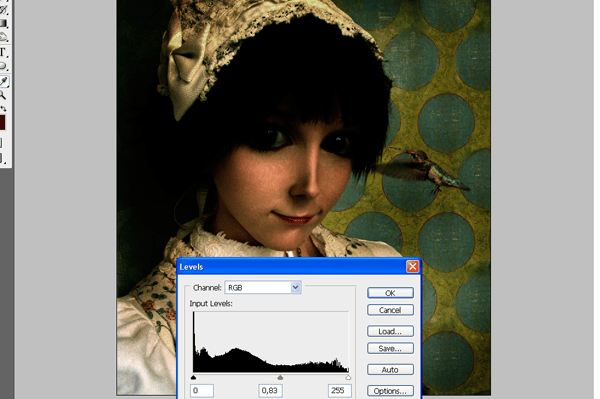Select the Zoom magnifier tool
Image resolution: width=600 pixels, height=399 pixels.
(x=3, y=95)
